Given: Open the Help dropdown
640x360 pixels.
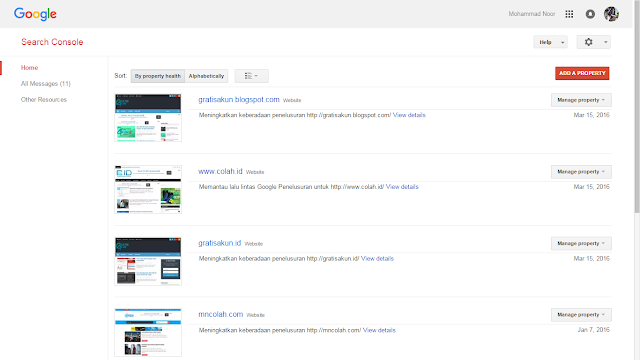Looking at the screenshot, I should point(550,42).
